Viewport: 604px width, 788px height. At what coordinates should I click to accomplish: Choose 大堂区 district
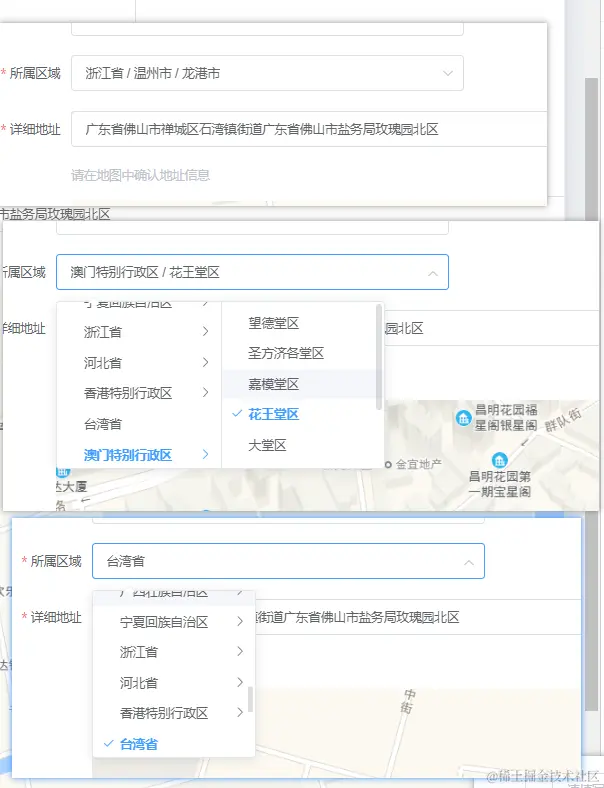pos(300,445)
